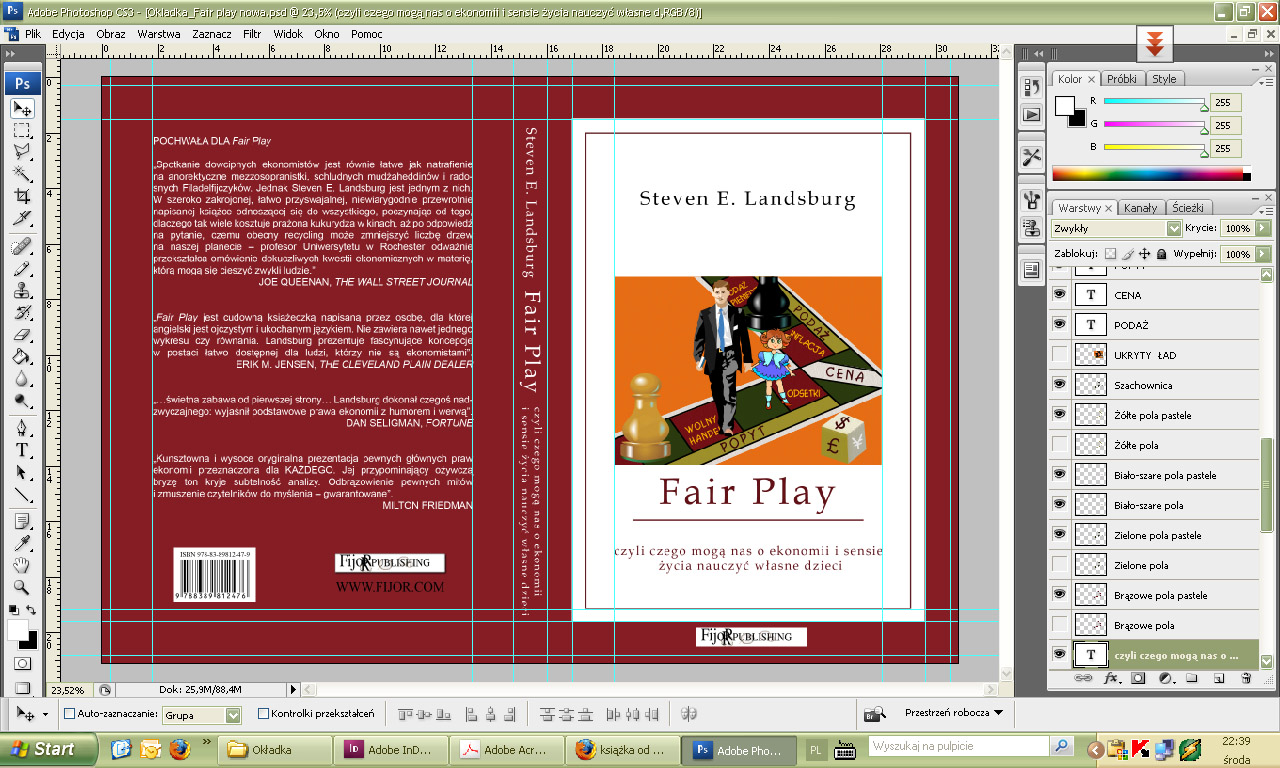Switch to the Kanały tab
The height and width of the screenshot is (768, 1280).
coord(1140,208)
